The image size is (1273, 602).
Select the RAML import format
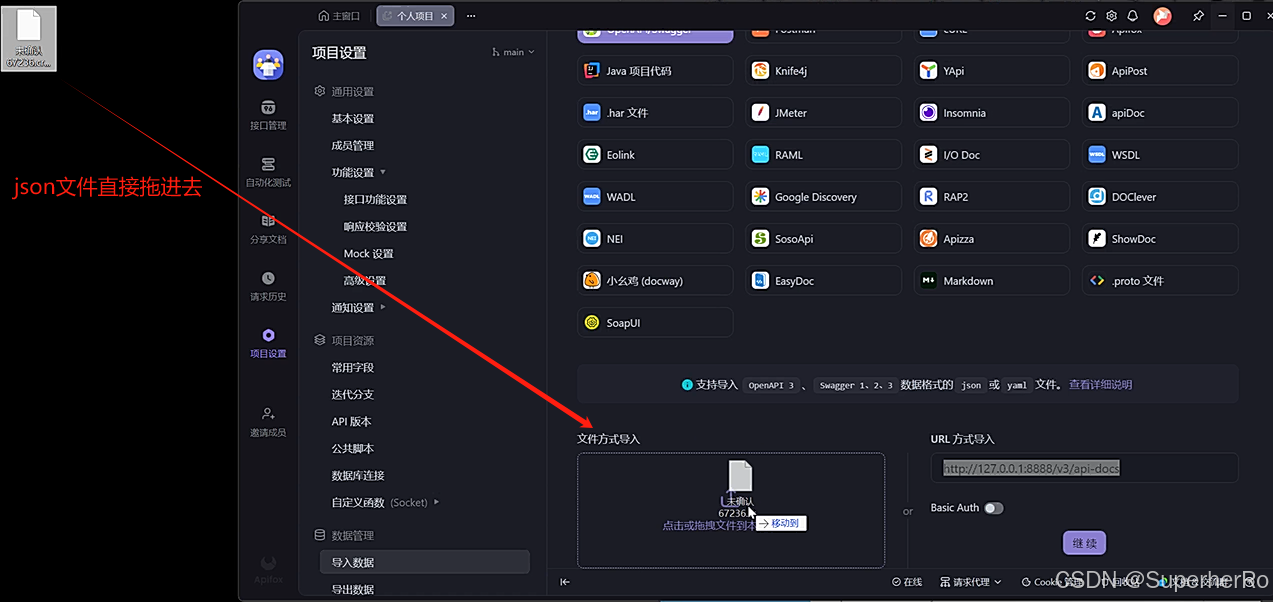click(x=823, y=155)
